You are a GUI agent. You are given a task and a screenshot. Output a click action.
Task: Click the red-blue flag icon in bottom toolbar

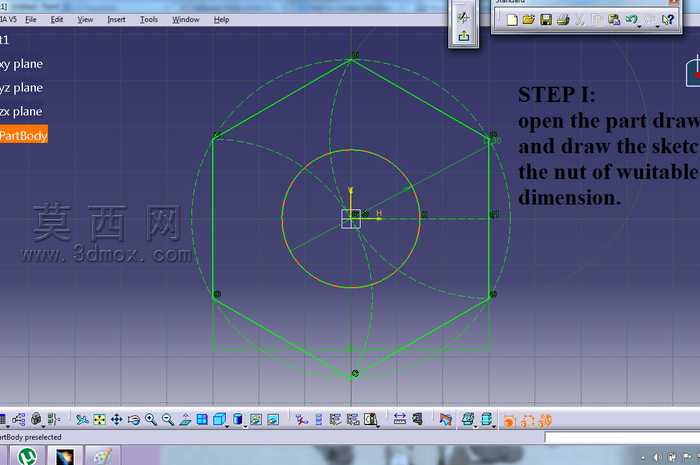pyautogui.click(x=446, y=419)
